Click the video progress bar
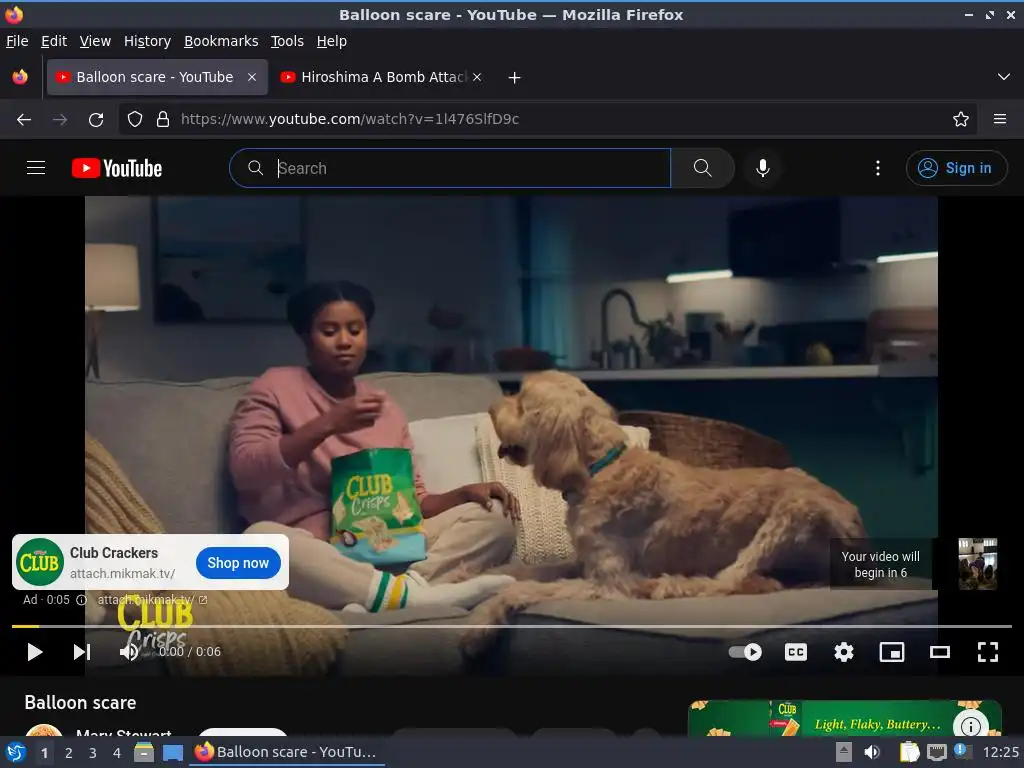 click(511, 626)
